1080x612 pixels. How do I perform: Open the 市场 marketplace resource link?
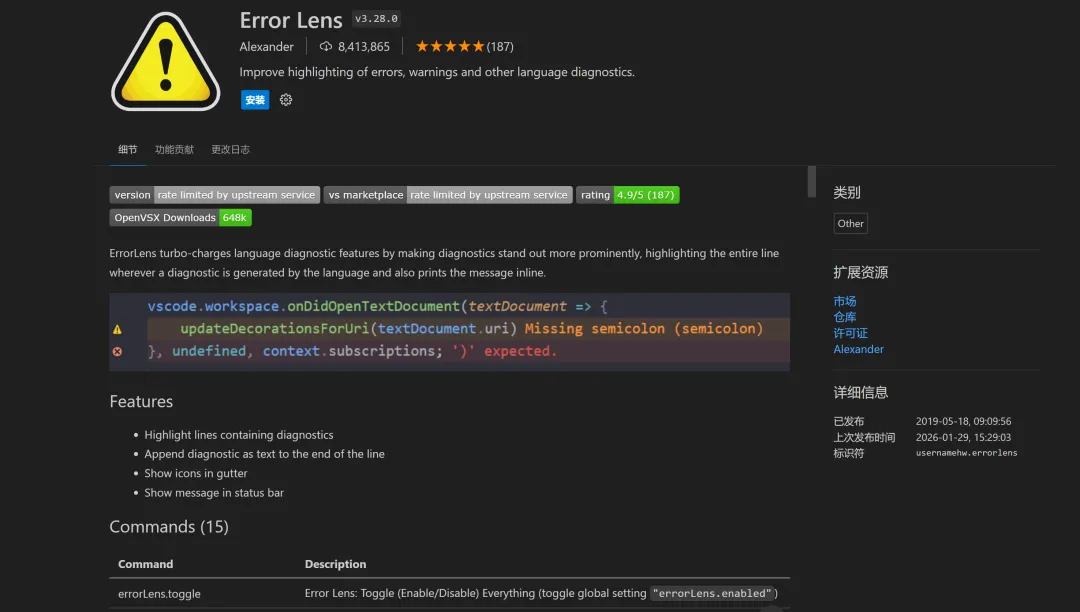tap(845, 301)
